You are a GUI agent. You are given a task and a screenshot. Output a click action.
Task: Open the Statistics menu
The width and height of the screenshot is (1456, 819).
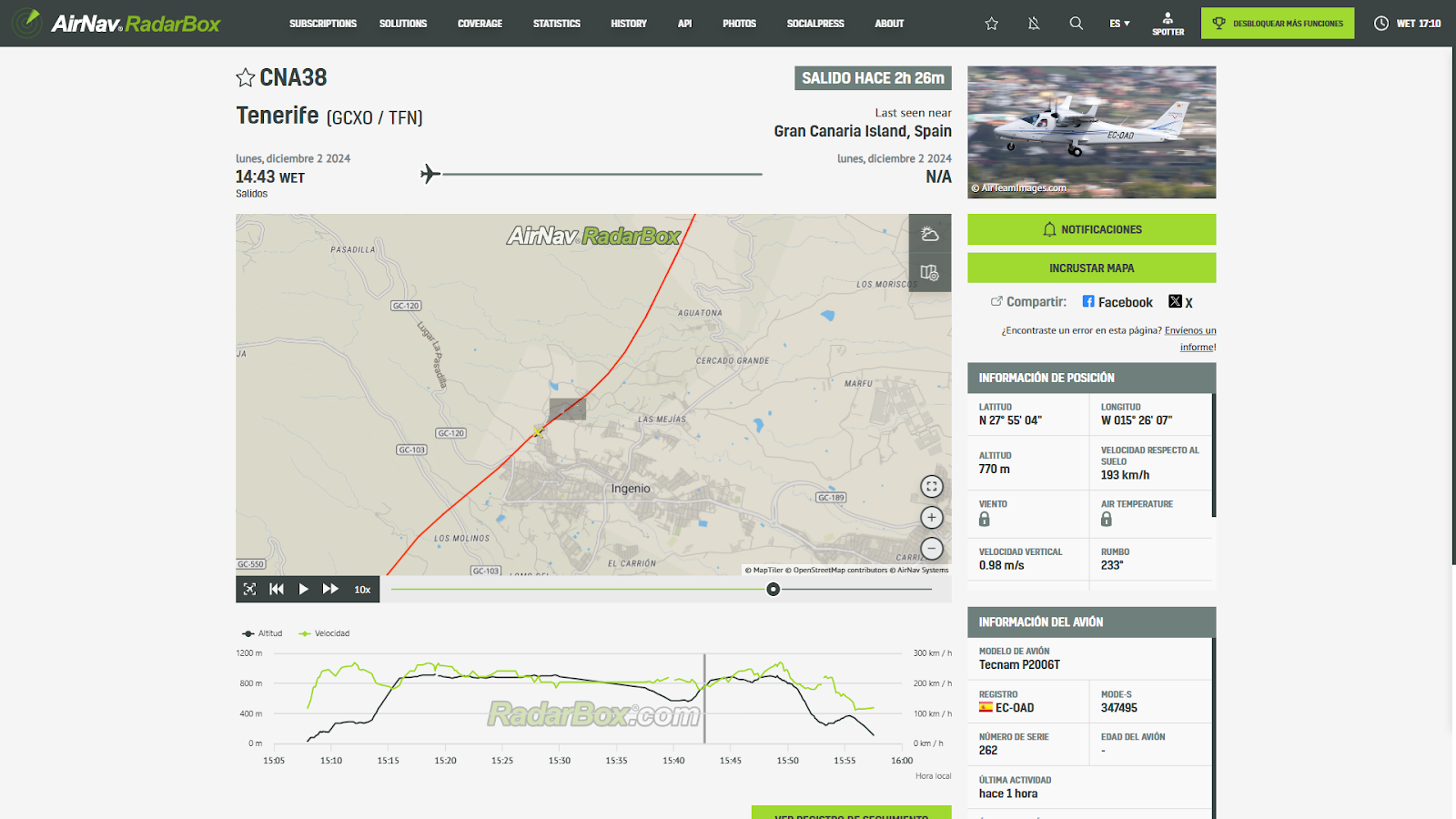(x=556, y=24)
